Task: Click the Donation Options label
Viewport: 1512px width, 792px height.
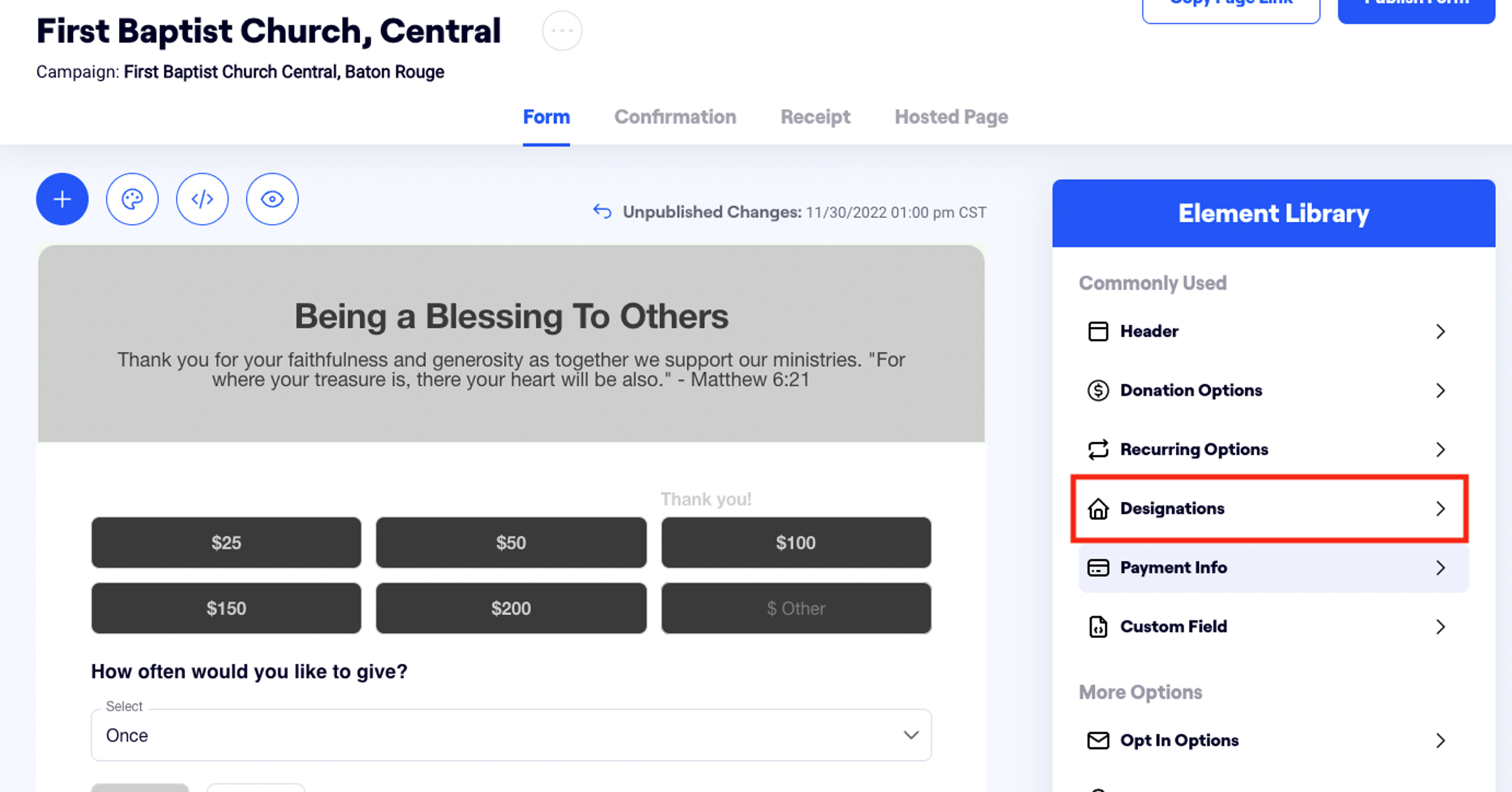Action: [1191, 390]
